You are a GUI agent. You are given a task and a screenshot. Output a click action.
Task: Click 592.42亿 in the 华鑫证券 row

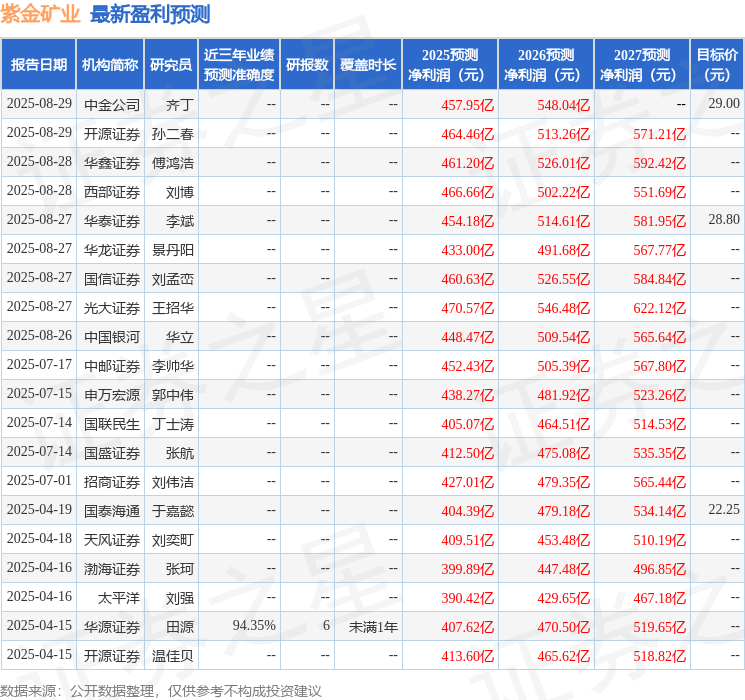click(x=659, y=163)
